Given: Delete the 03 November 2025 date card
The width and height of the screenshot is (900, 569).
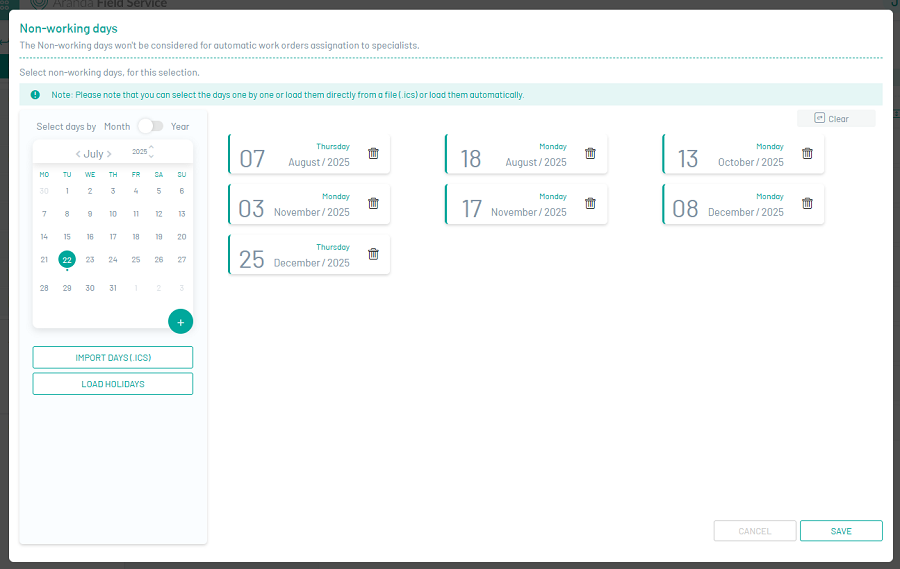Looking at the screenshot, I should click(x=373, y=203).
